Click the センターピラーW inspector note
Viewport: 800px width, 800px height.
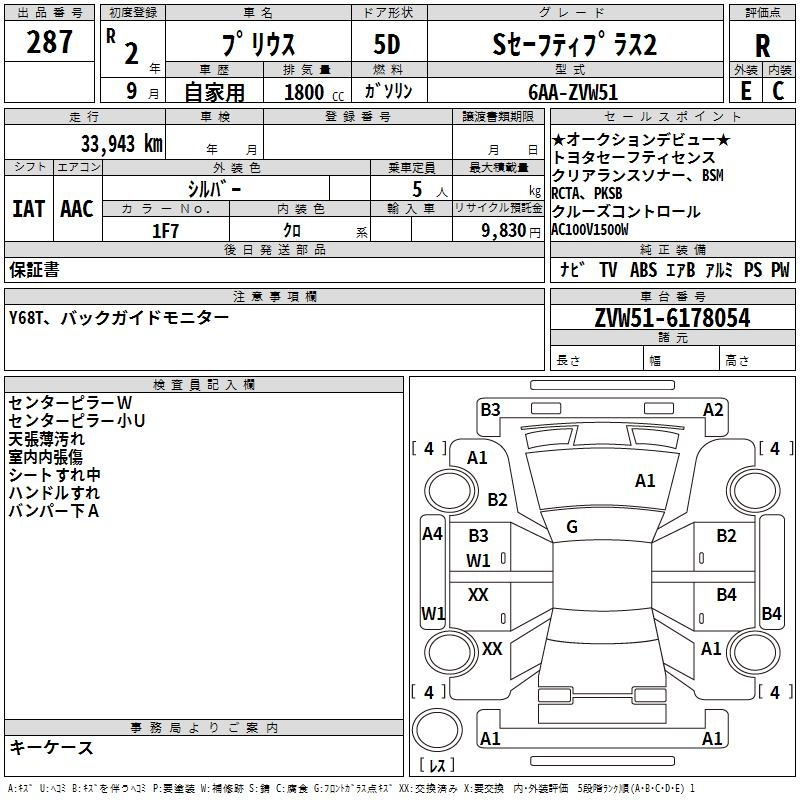pos(64,403)
